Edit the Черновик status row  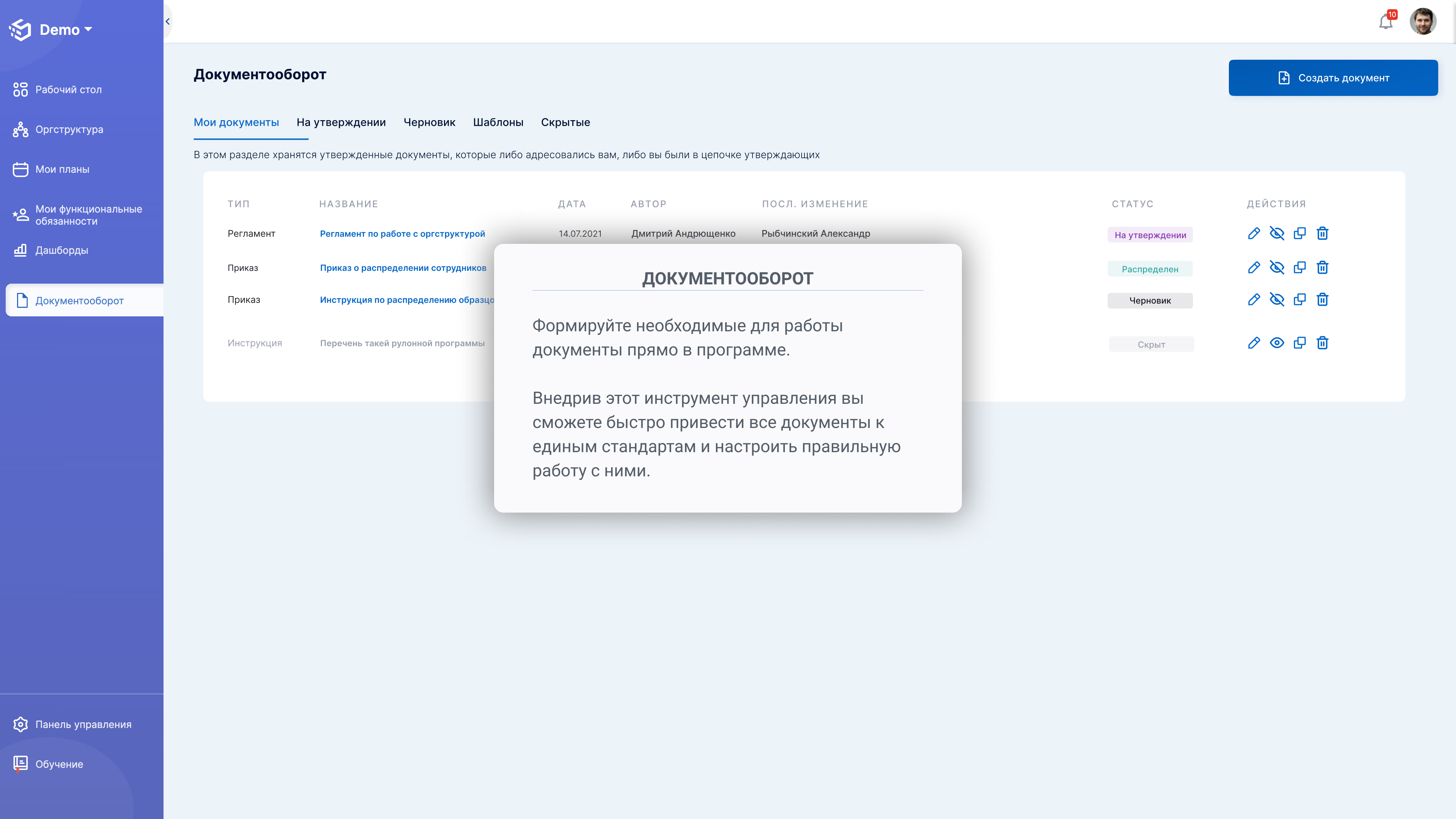point(1254,300)
